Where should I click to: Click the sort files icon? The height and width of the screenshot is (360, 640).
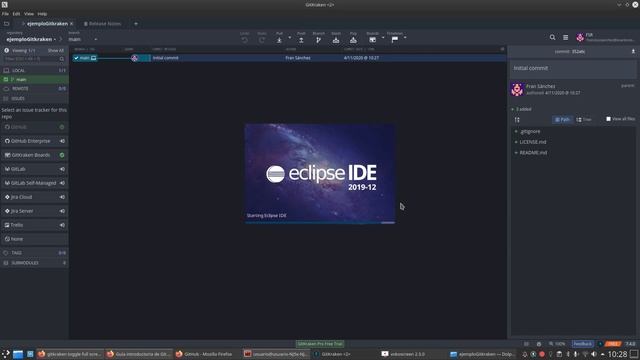(x=517, y=120)
